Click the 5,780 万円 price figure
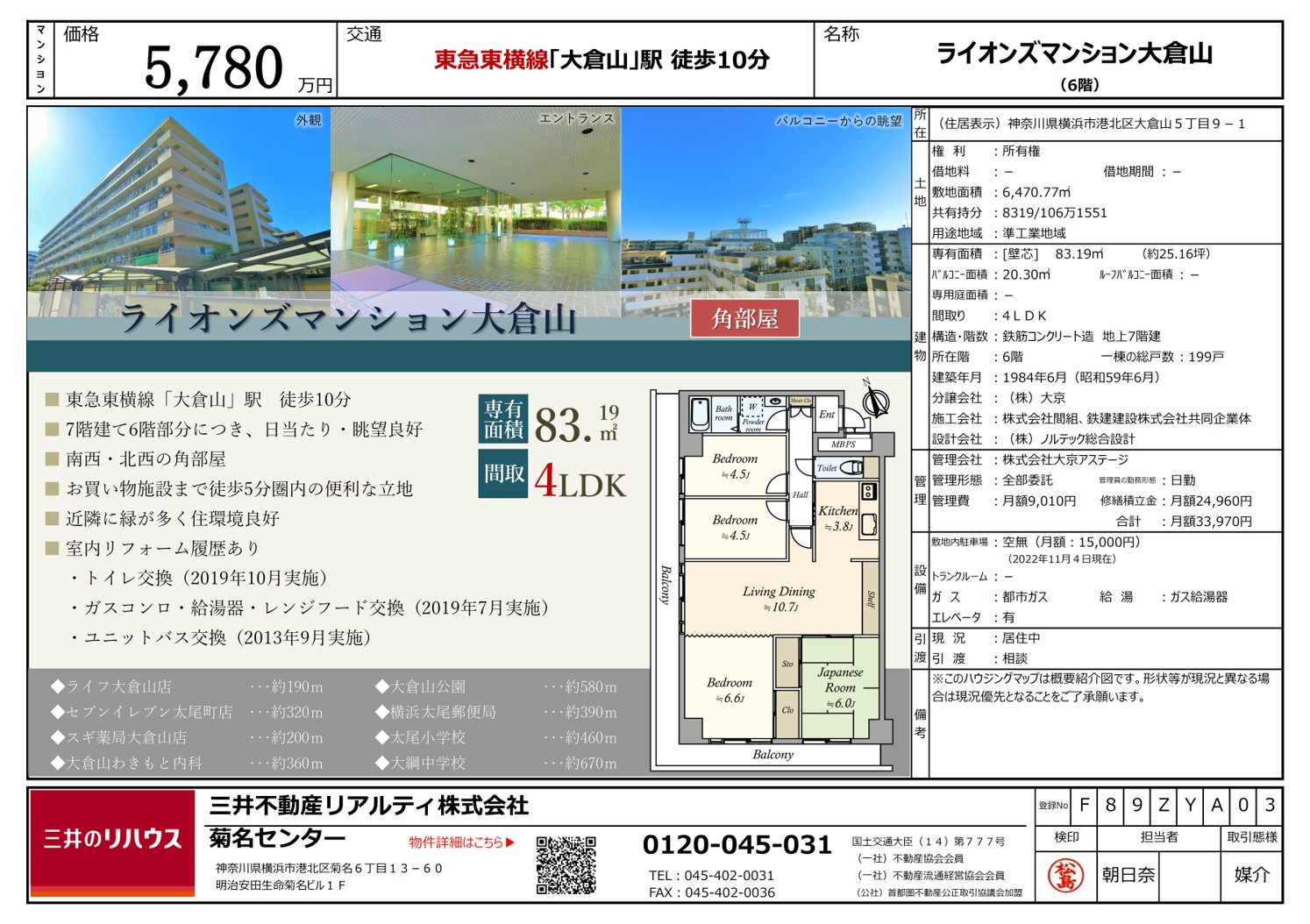1310x924 pixels. (215, 68)
